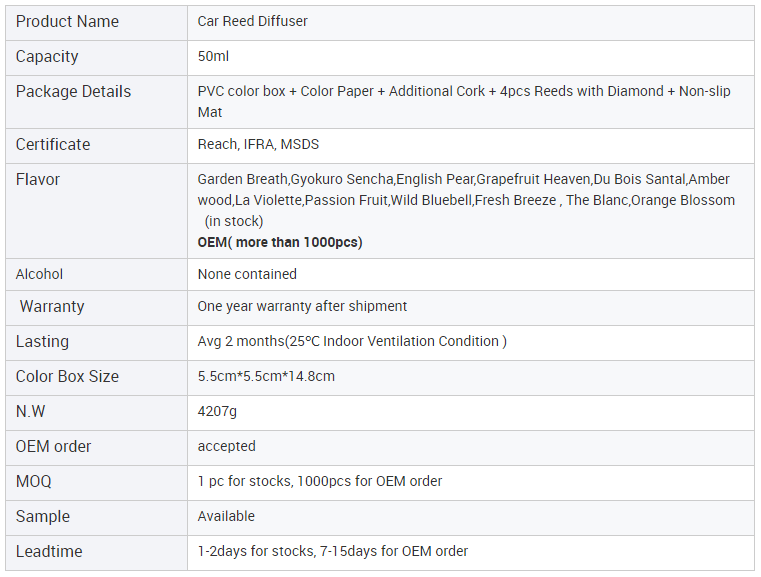
Task: Click the "Package Details" label
Action: tap(73, 92)
